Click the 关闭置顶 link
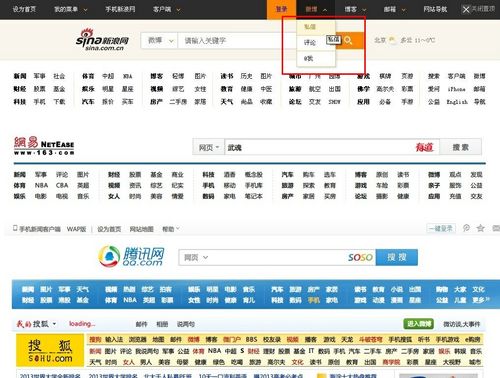Screen dimensions: 500x378 (x=483, y=9)
